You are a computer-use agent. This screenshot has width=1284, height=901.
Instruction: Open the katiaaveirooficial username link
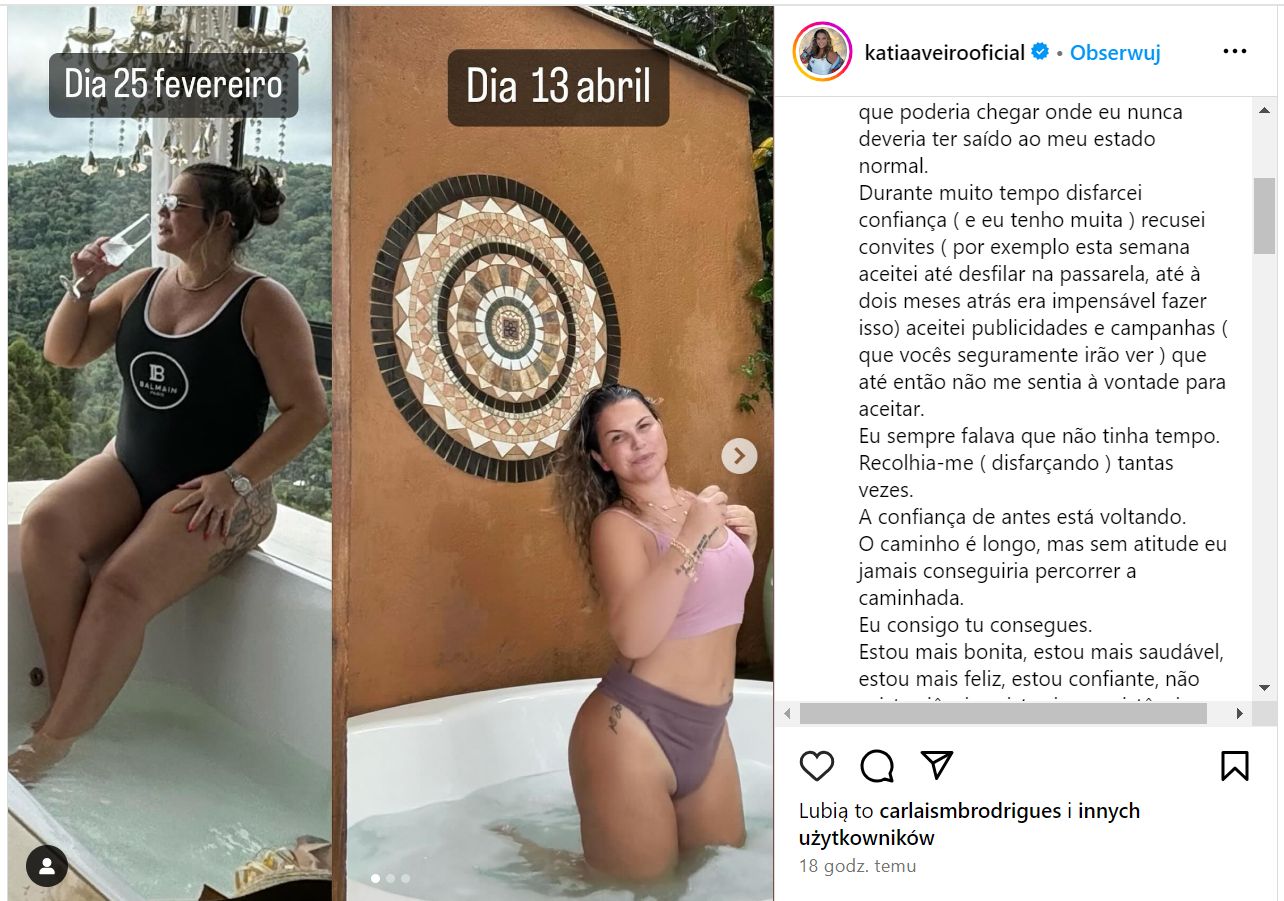[x=945, y=53]
